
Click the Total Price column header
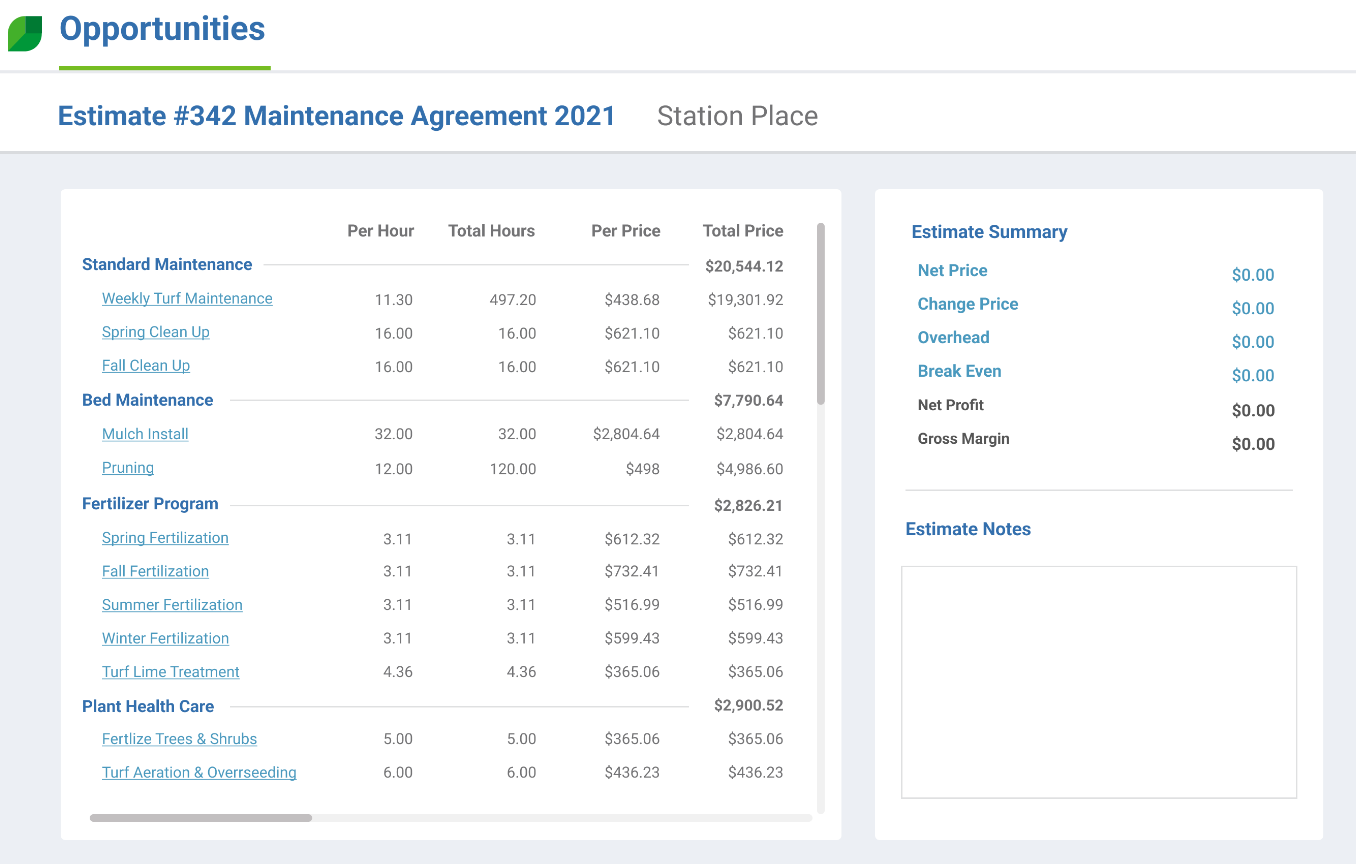point(743,231)
